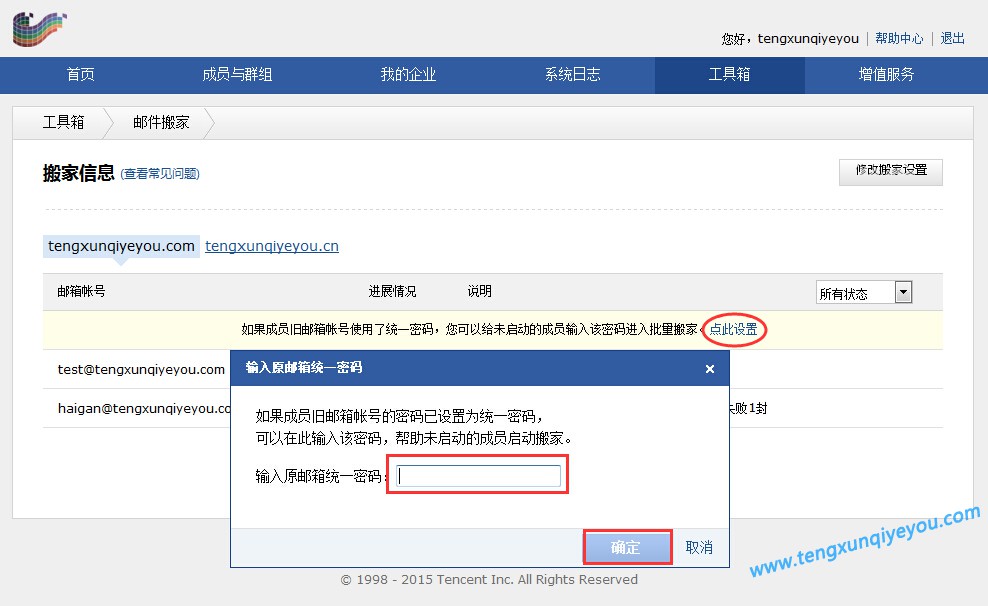Open the 增值服务 tab

tap(886, 75)
